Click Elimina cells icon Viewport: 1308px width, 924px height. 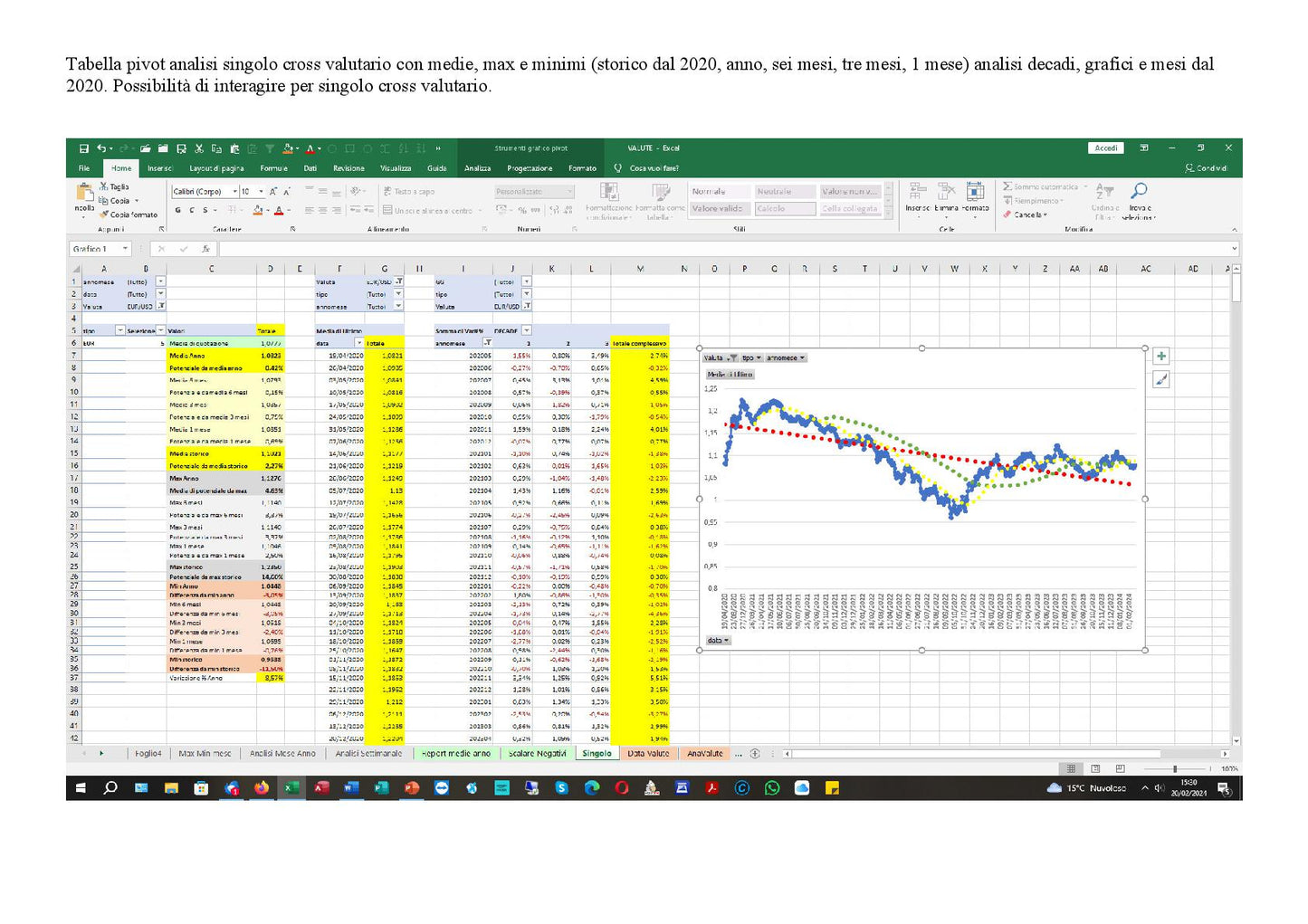point(946,190)
